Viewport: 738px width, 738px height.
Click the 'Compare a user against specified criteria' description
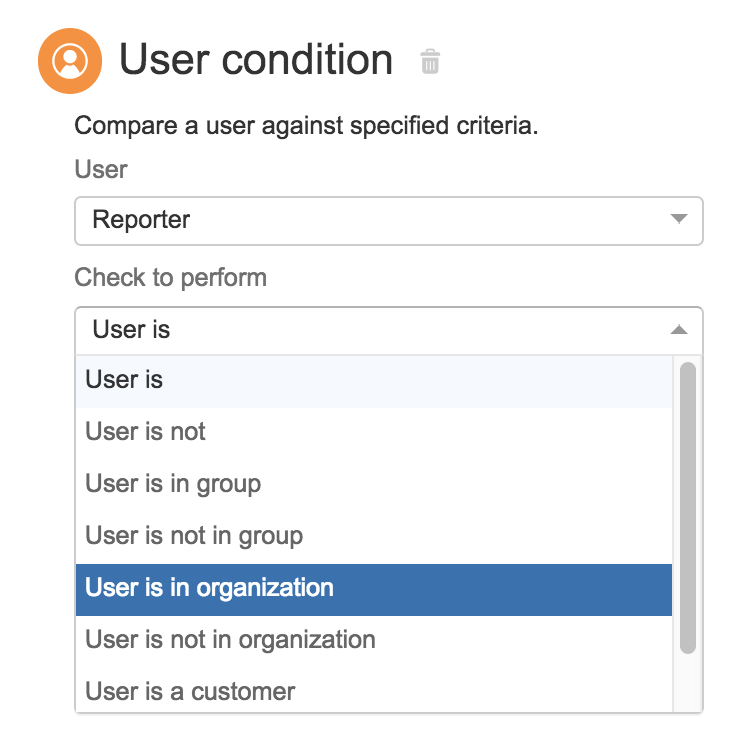point(306,126)
